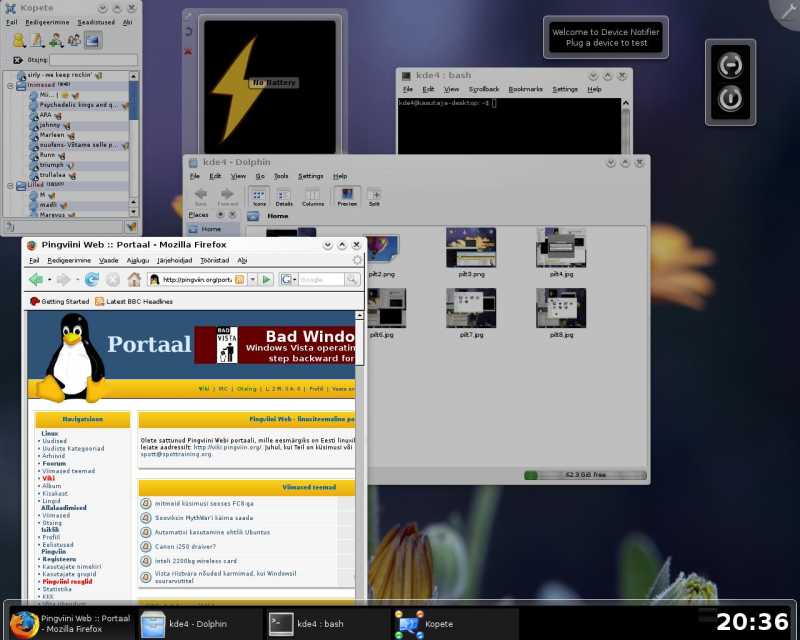Switch Dolphin to Details view
The width and height of the screenshot is (800, 640).
coord(284,197)
